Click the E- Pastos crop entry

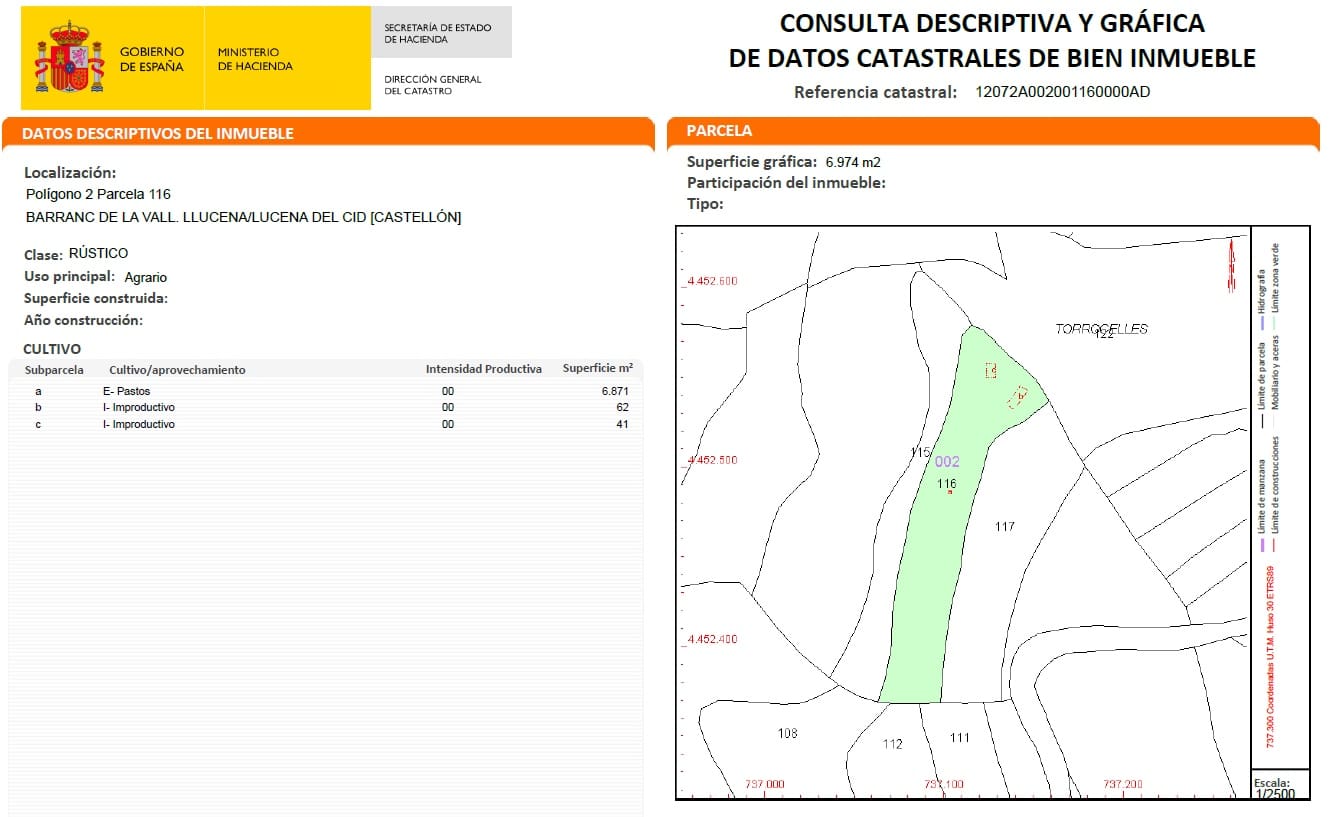pos(127,392)
